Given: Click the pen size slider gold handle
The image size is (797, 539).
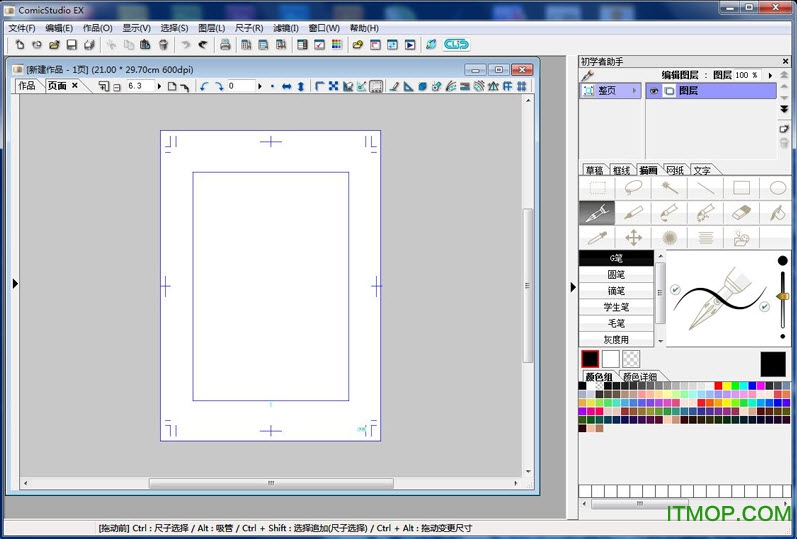Looking at the screenshot, I should [783, 296].
